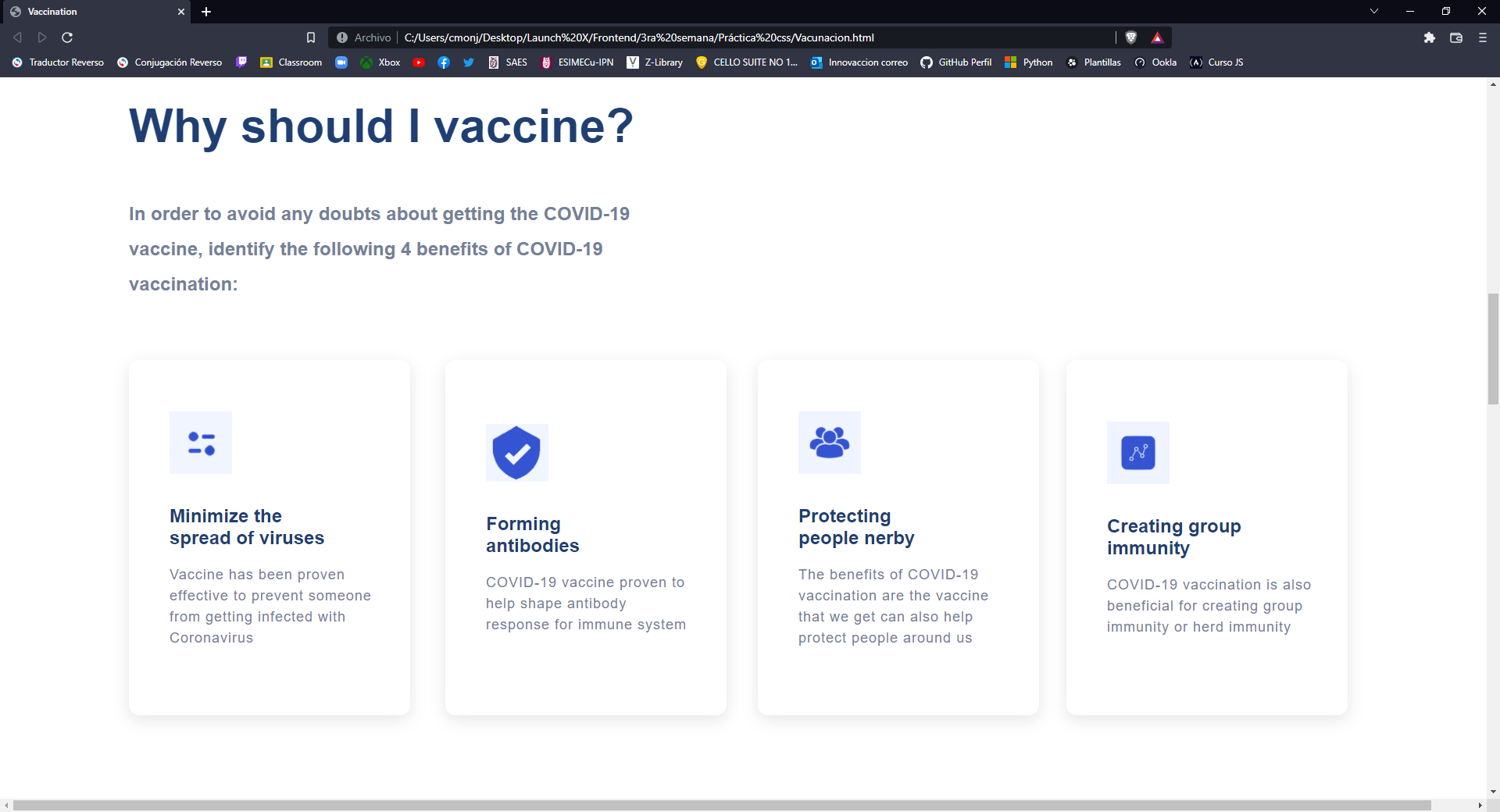Click the vertical scrollbar thumb
Image resolution: width=1500 pixels, height=812 pixels.
click(x=1493, y=349)
